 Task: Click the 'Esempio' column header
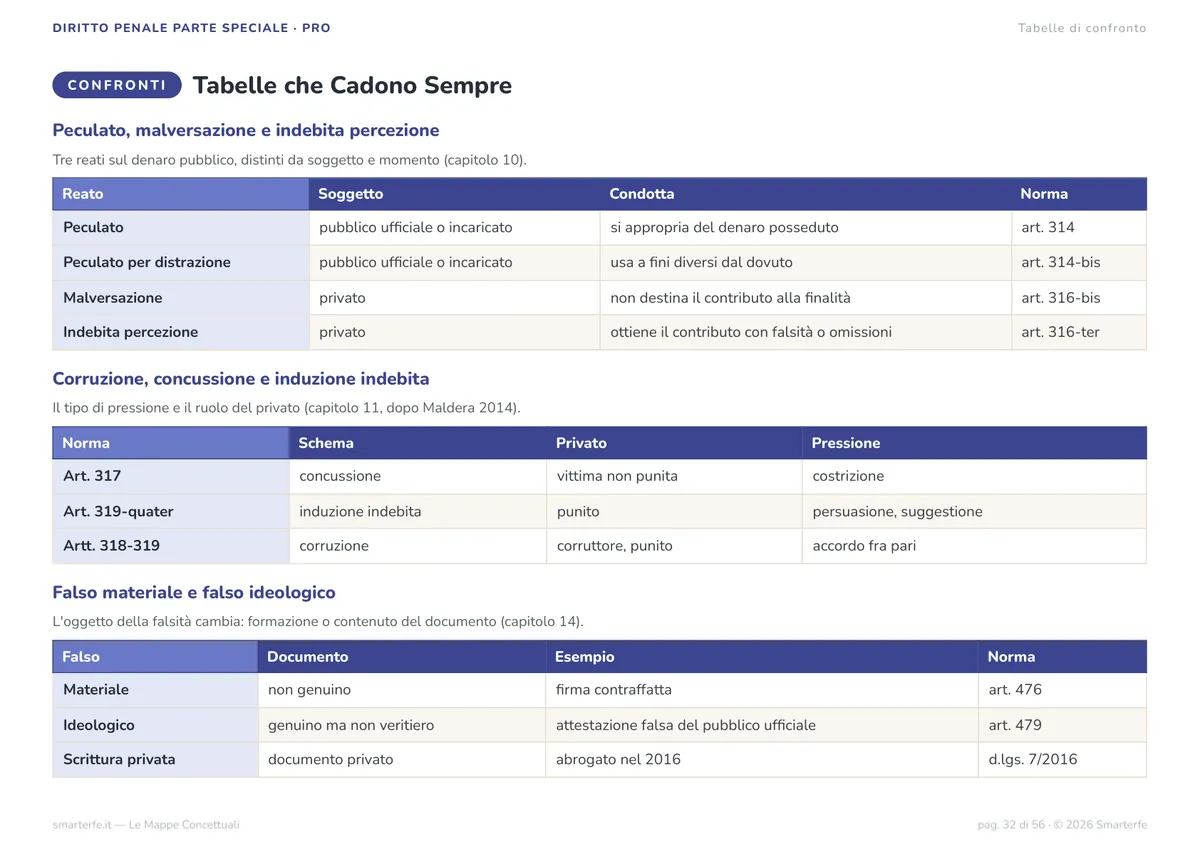point(761,657)
